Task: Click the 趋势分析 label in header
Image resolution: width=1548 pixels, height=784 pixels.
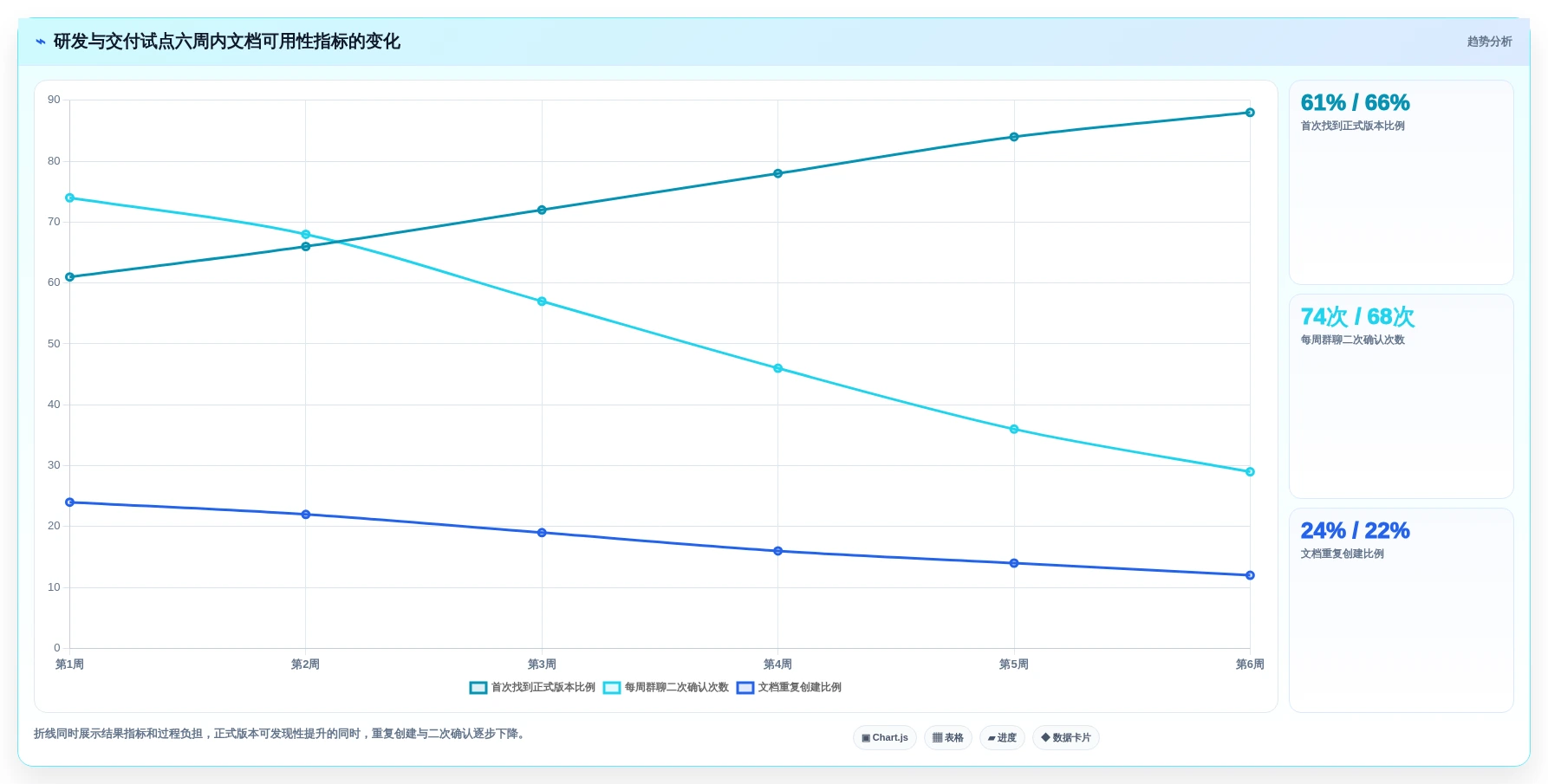Action: tap(1489, 42)
